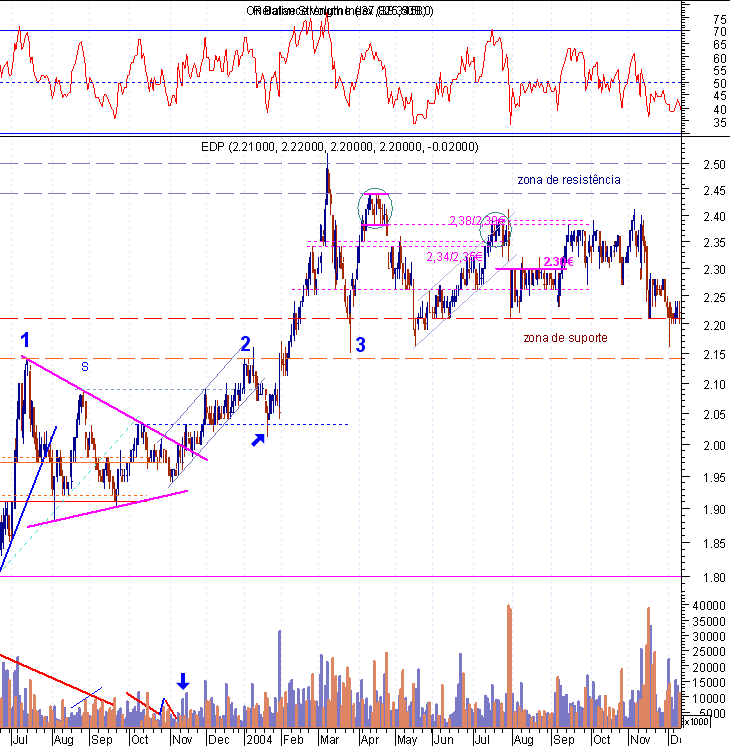Click the 'Jun' month label
Image resolution: width=730 pixels, height=746 pixels.
pyautogui.click(x=443, y=739)
